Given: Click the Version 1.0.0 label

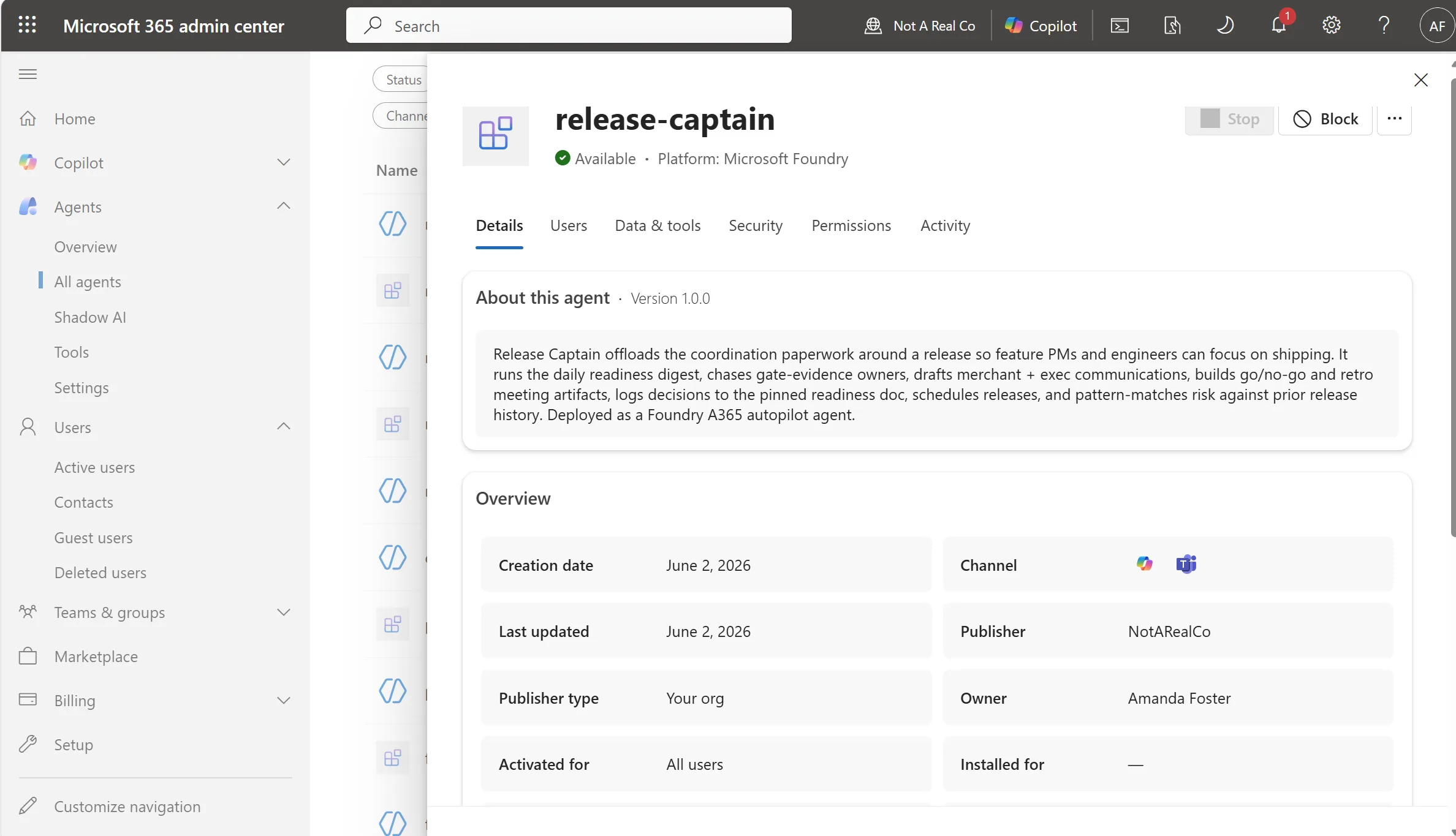Looking at the screenshot, I should pyautogui.click(x=670, y=298).
